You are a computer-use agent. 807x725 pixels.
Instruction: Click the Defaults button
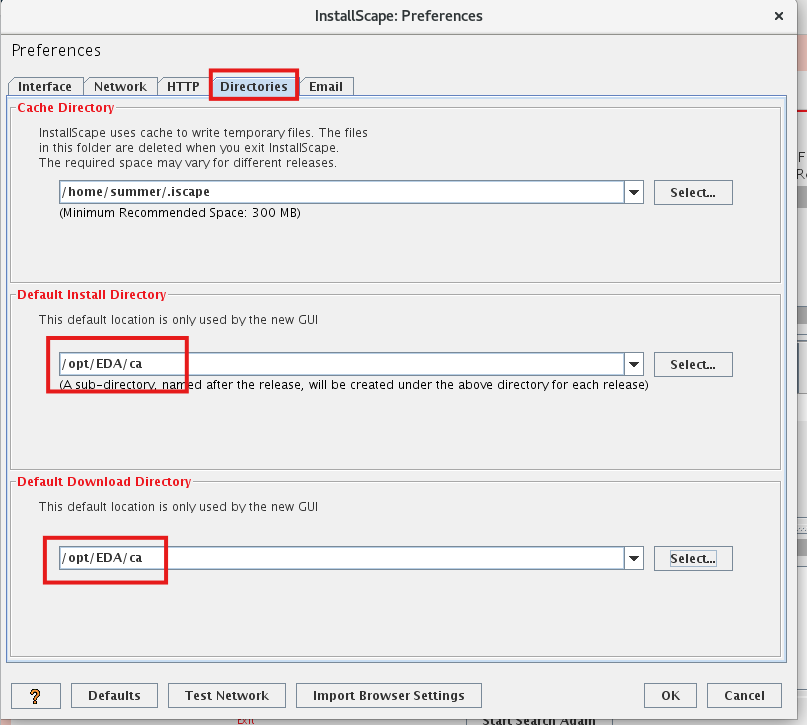click(x=114, y=695)
